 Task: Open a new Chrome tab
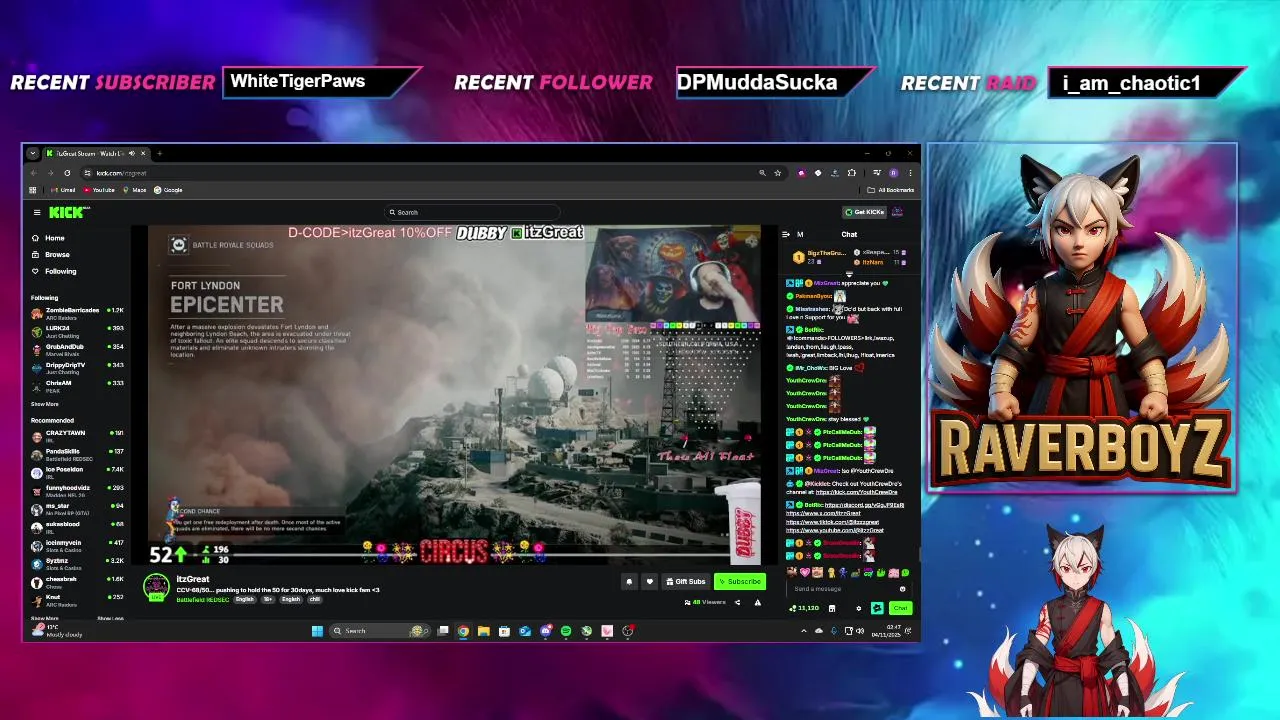point(159,153)
